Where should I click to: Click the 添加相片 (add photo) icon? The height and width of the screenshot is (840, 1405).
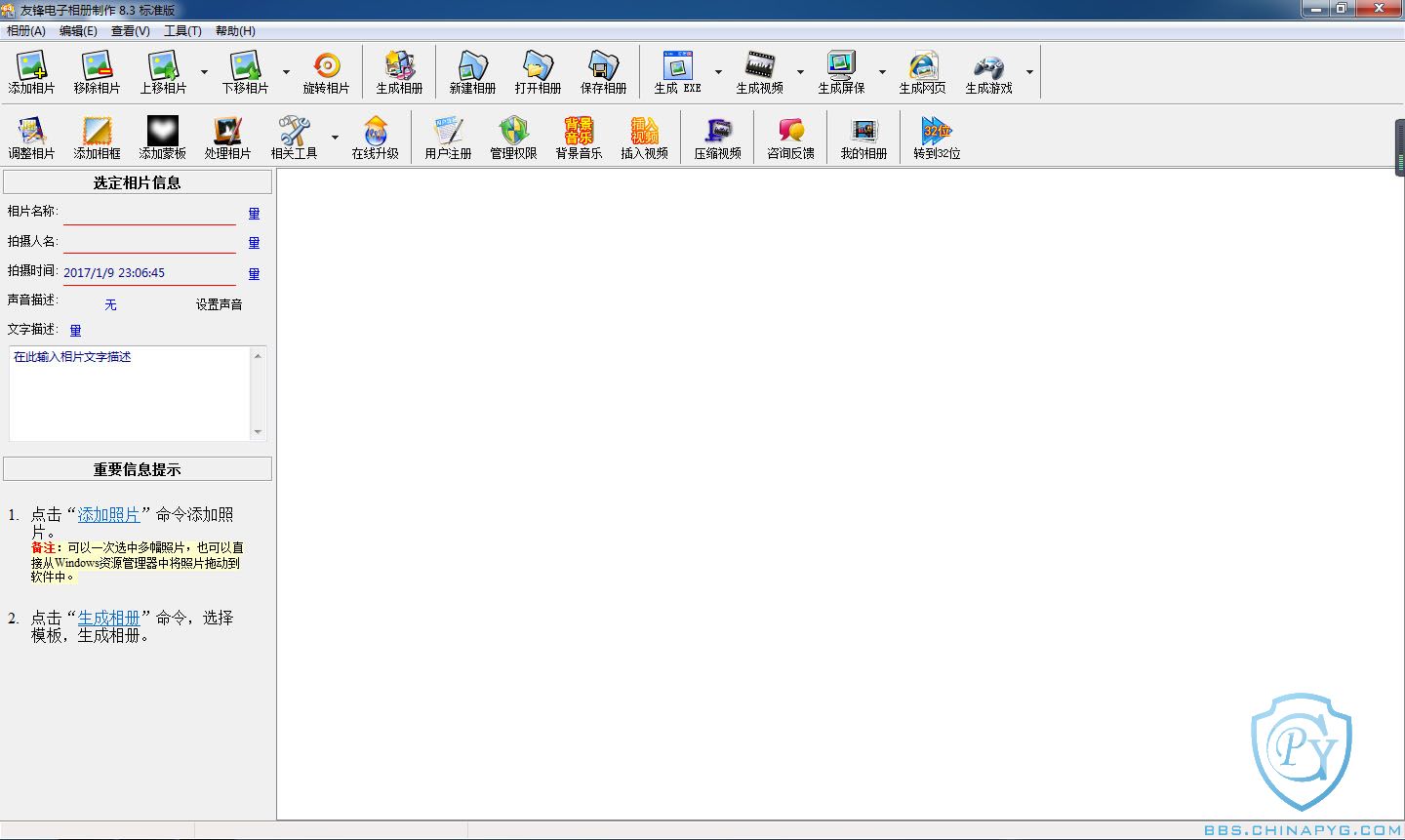tap(32, 72)
